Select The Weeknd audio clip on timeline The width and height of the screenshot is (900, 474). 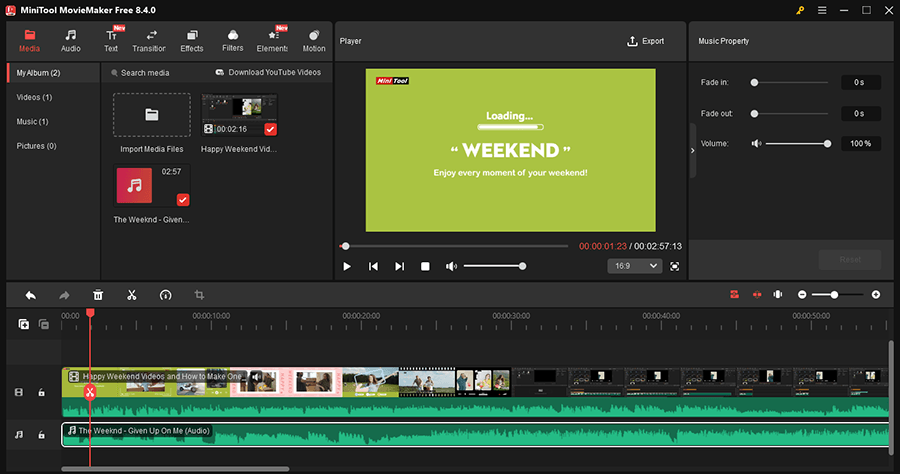(475, 435)
